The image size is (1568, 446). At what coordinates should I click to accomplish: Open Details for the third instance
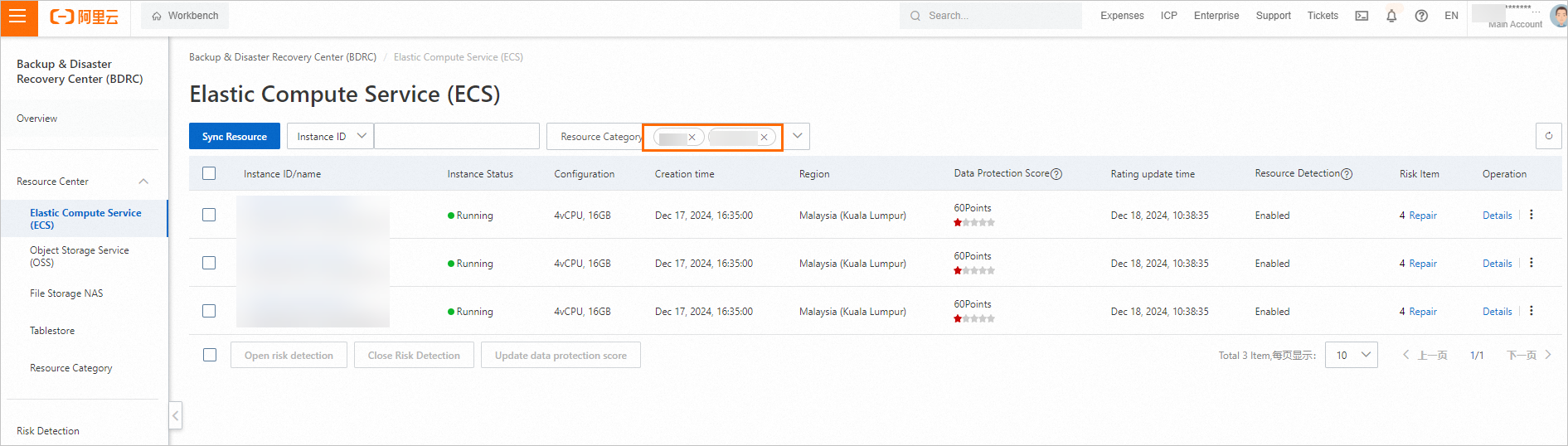(1498, 312)
